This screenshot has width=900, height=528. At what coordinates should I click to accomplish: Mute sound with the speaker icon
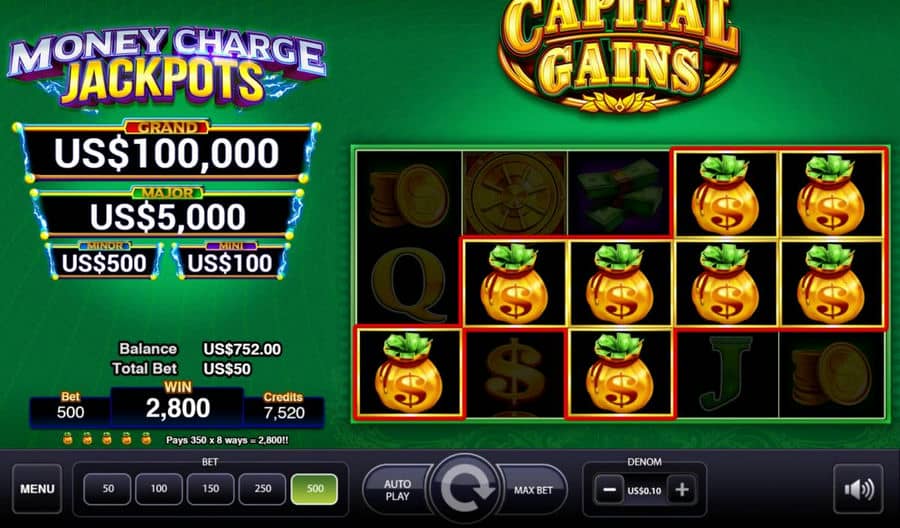(x=858, y=489)
